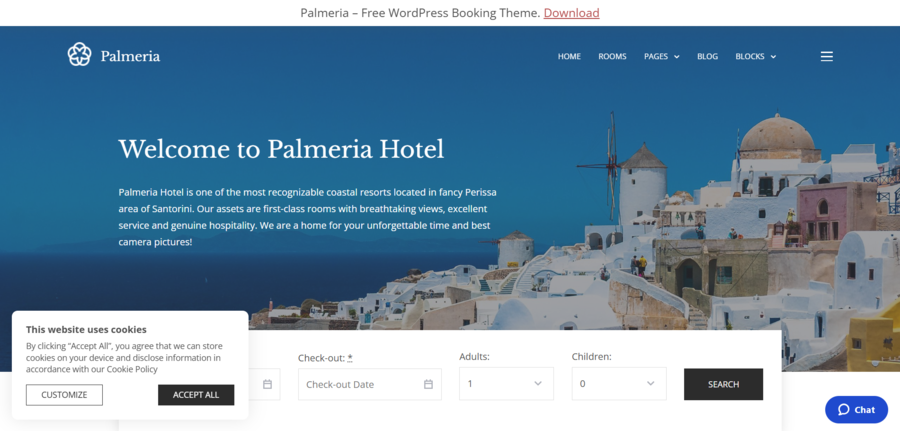900x431 pixels.
Task: Open the Children count dropdown
Action: pos(619,383)
